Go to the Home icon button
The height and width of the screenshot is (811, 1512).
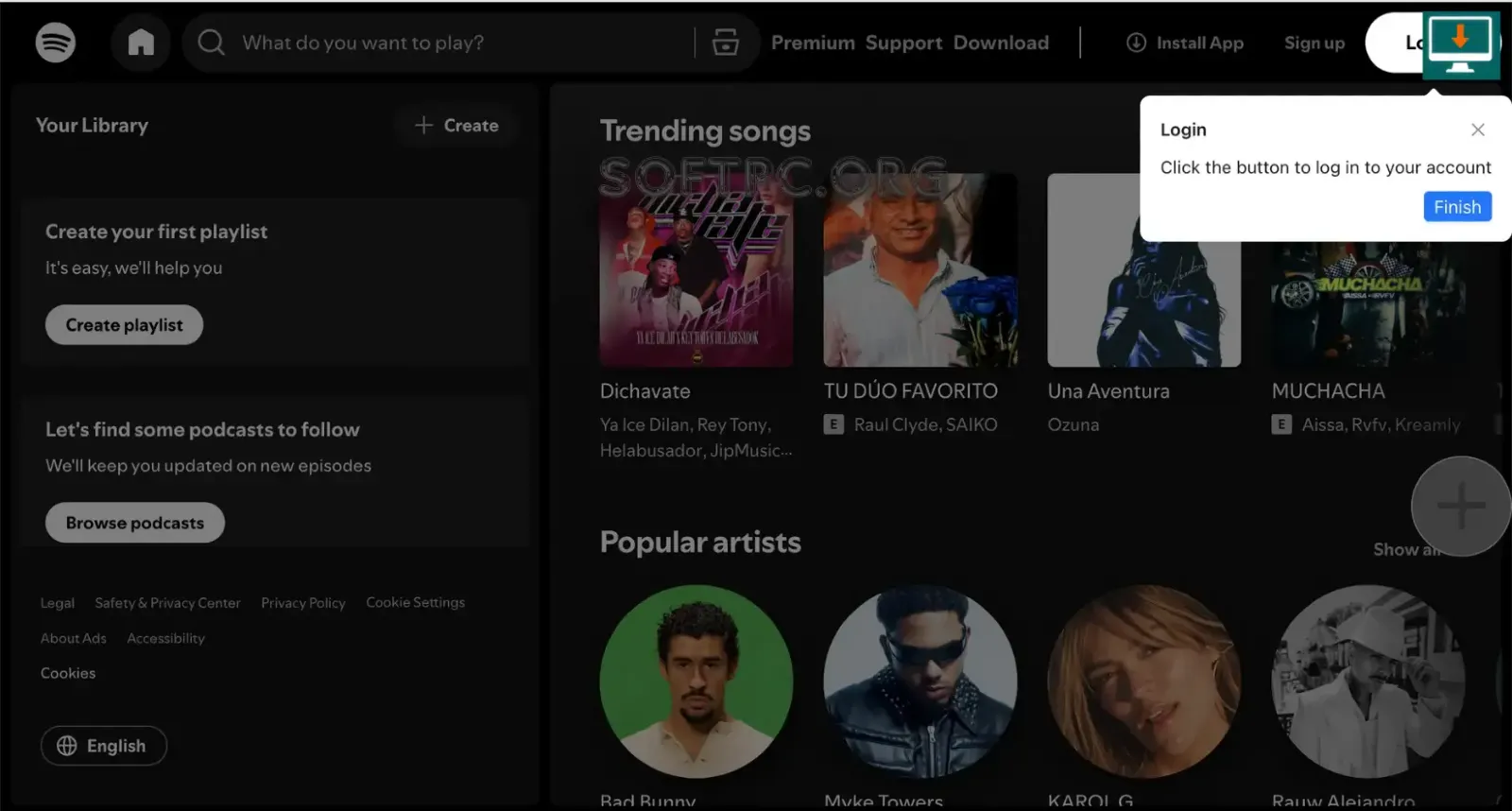[141, 43]
